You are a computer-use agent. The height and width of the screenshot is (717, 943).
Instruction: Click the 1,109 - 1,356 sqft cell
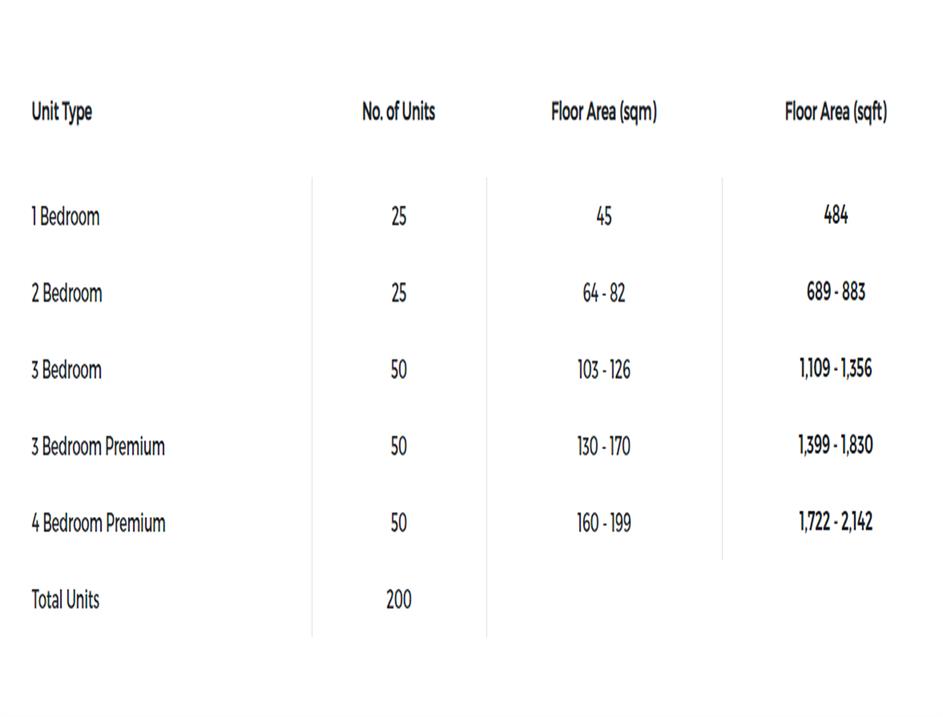click(835, 368)
